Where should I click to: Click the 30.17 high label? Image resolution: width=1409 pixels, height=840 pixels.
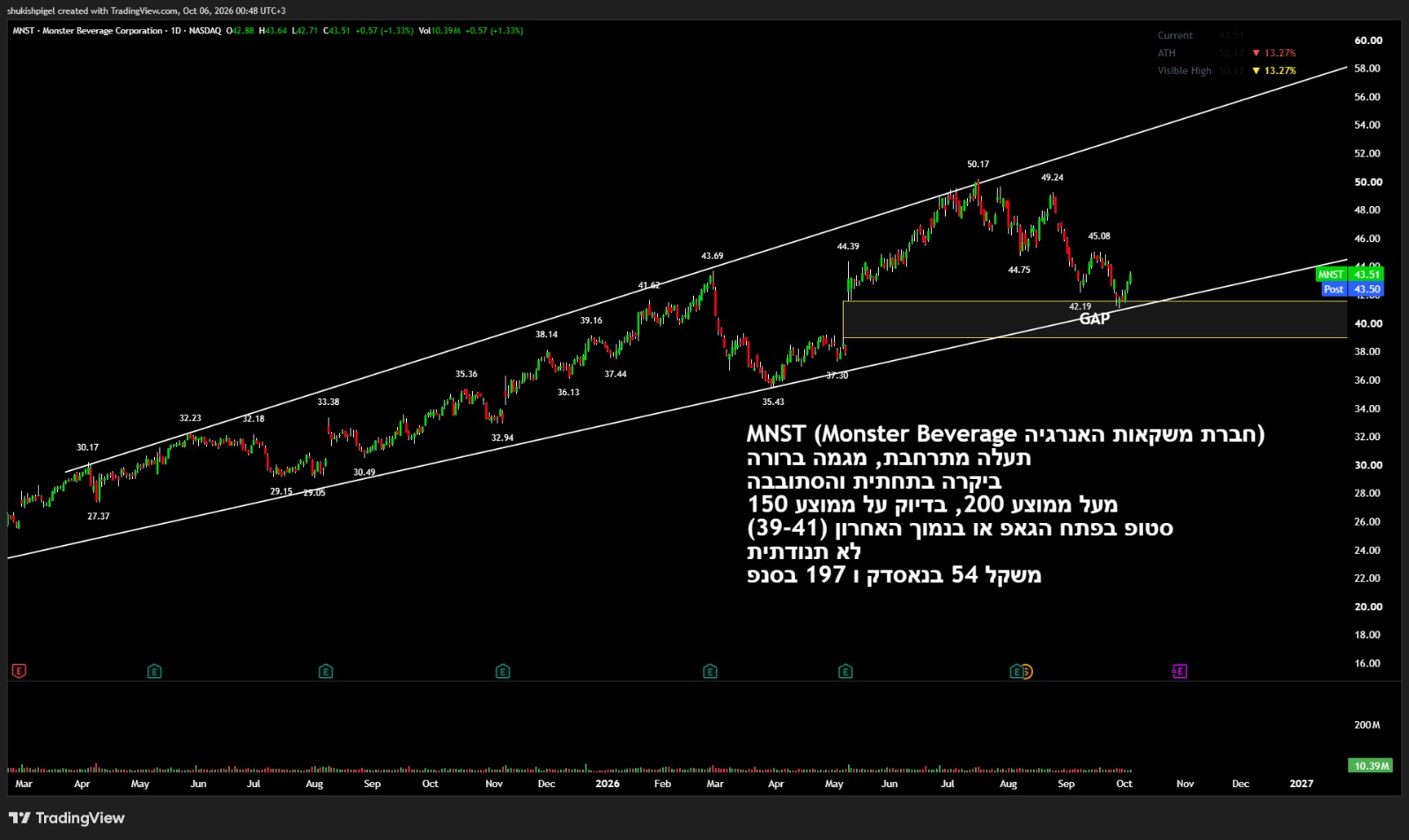pyautogui.click(x=87, y=447)
